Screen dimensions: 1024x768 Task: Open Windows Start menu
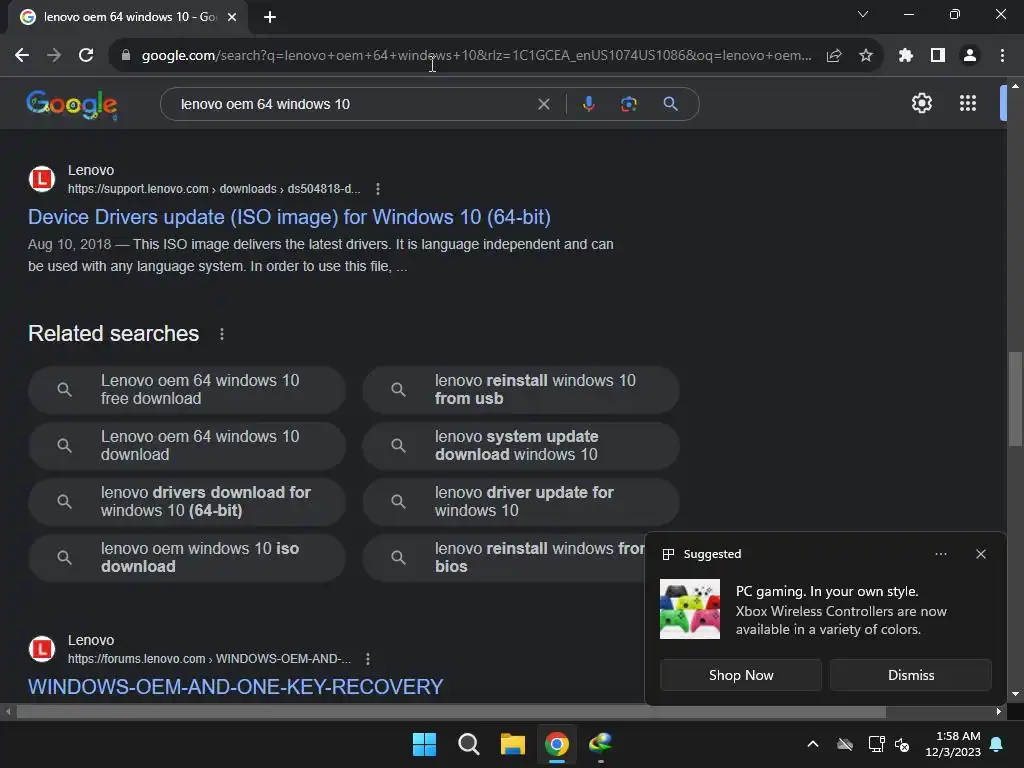click(424, 744)
